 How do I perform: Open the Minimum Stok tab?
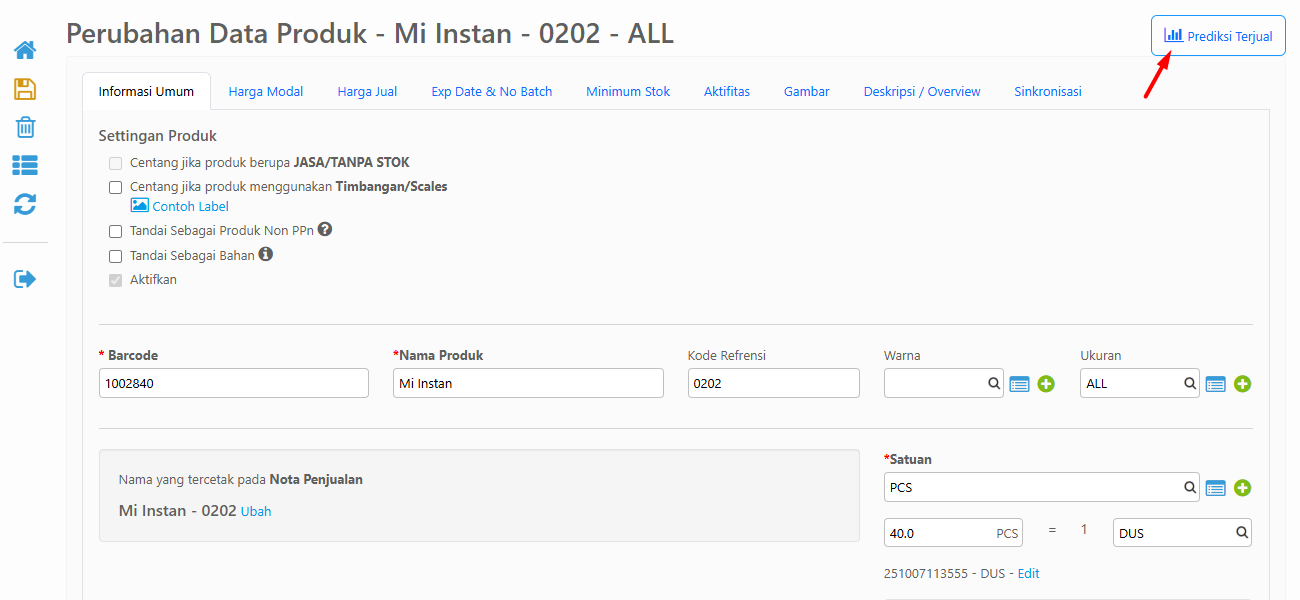pyautogui.click(x=628, y=91)
